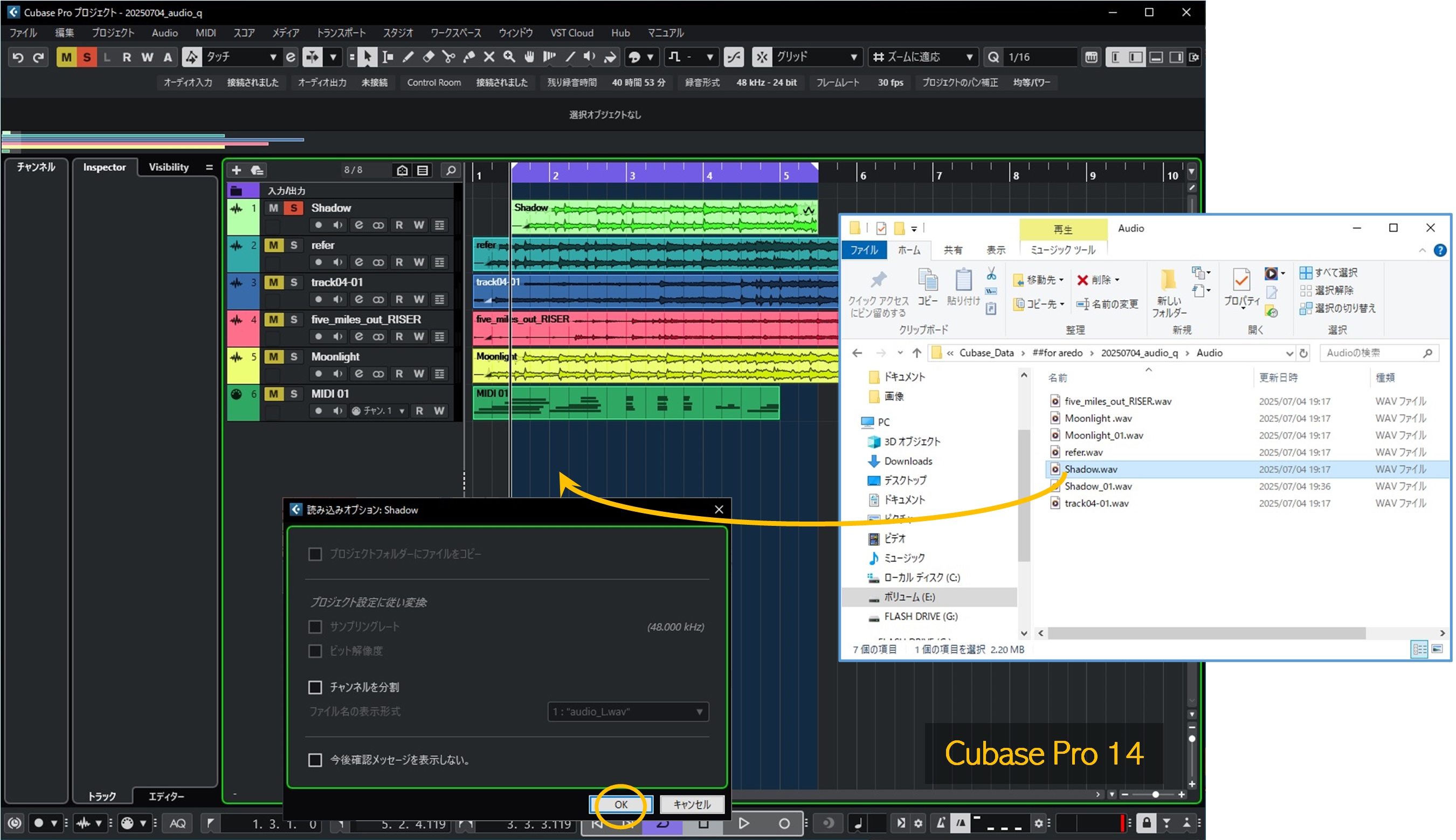1456x840 pixels.
Task: Select the Play speaker tool
Action: pyautogui.click(x=589, y=57)
